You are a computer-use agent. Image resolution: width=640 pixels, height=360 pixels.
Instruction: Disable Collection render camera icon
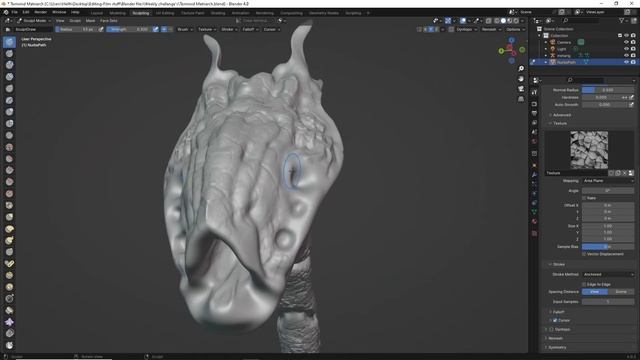pyautogui.click(x=633, y=36)
